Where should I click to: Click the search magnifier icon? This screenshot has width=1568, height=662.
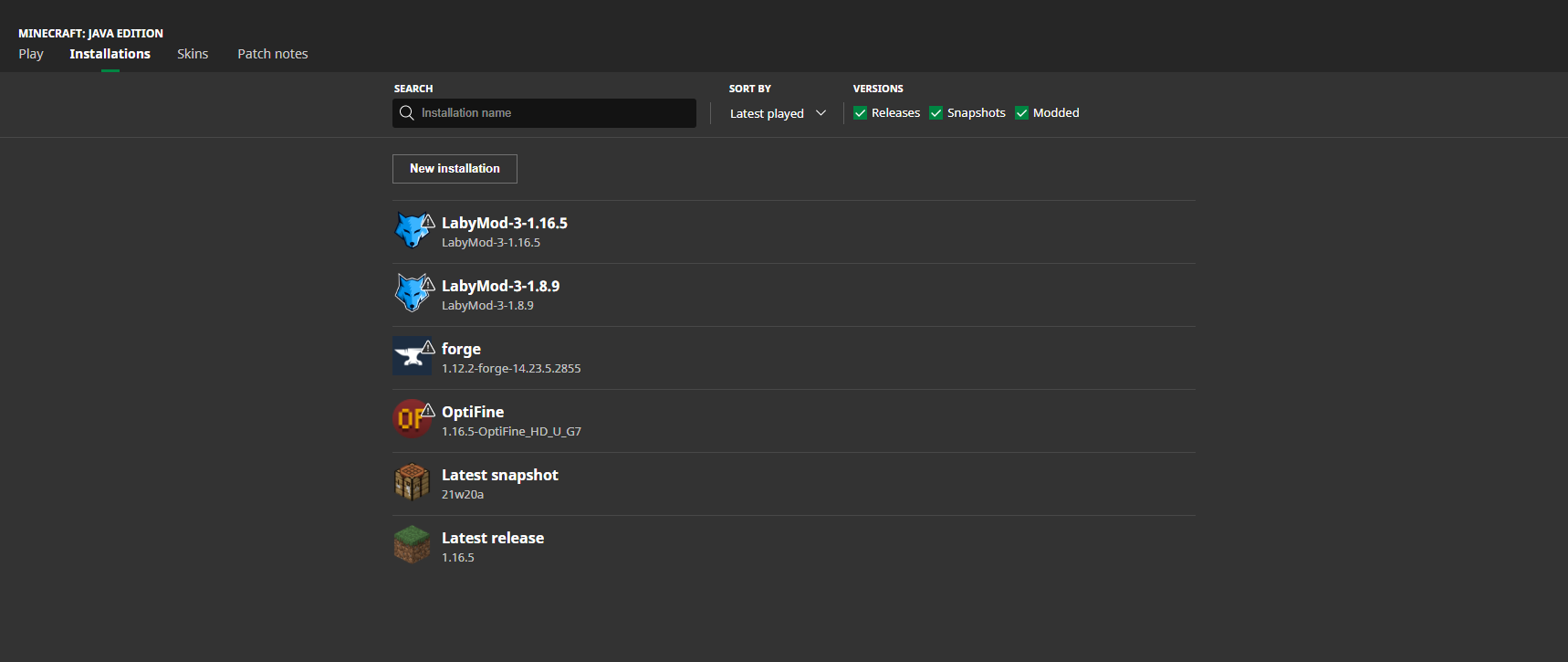407,113
